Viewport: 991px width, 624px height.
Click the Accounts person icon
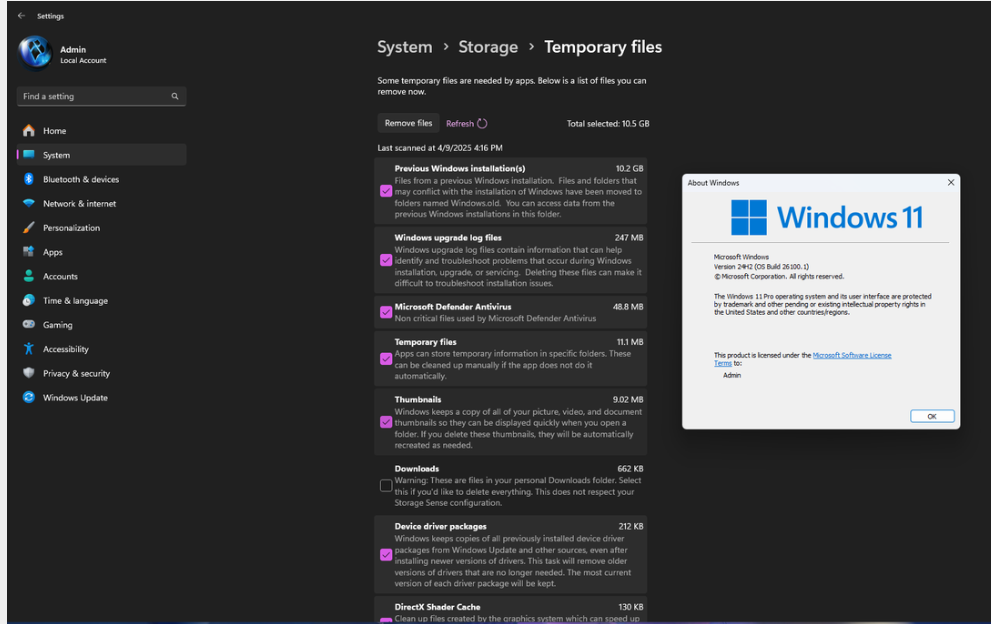tap(28, 276)
